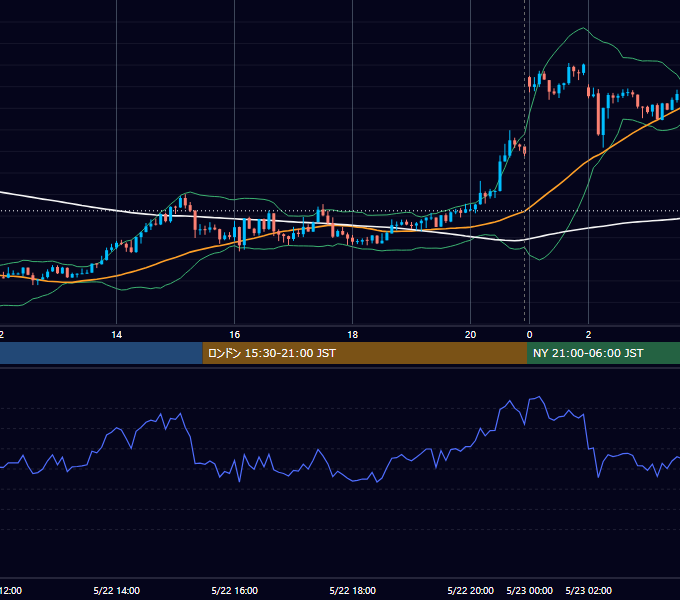Click the hour 16 axis label
Image resolution: width=680 pixels, height=600 pixels.
235,335
